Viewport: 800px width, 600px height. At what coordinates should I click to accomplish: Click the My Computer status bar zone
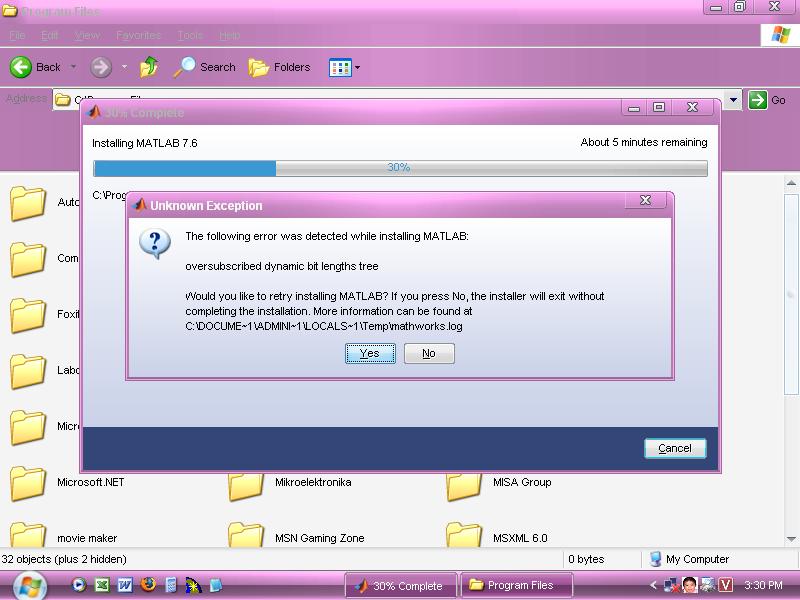[x=690, y=559]
